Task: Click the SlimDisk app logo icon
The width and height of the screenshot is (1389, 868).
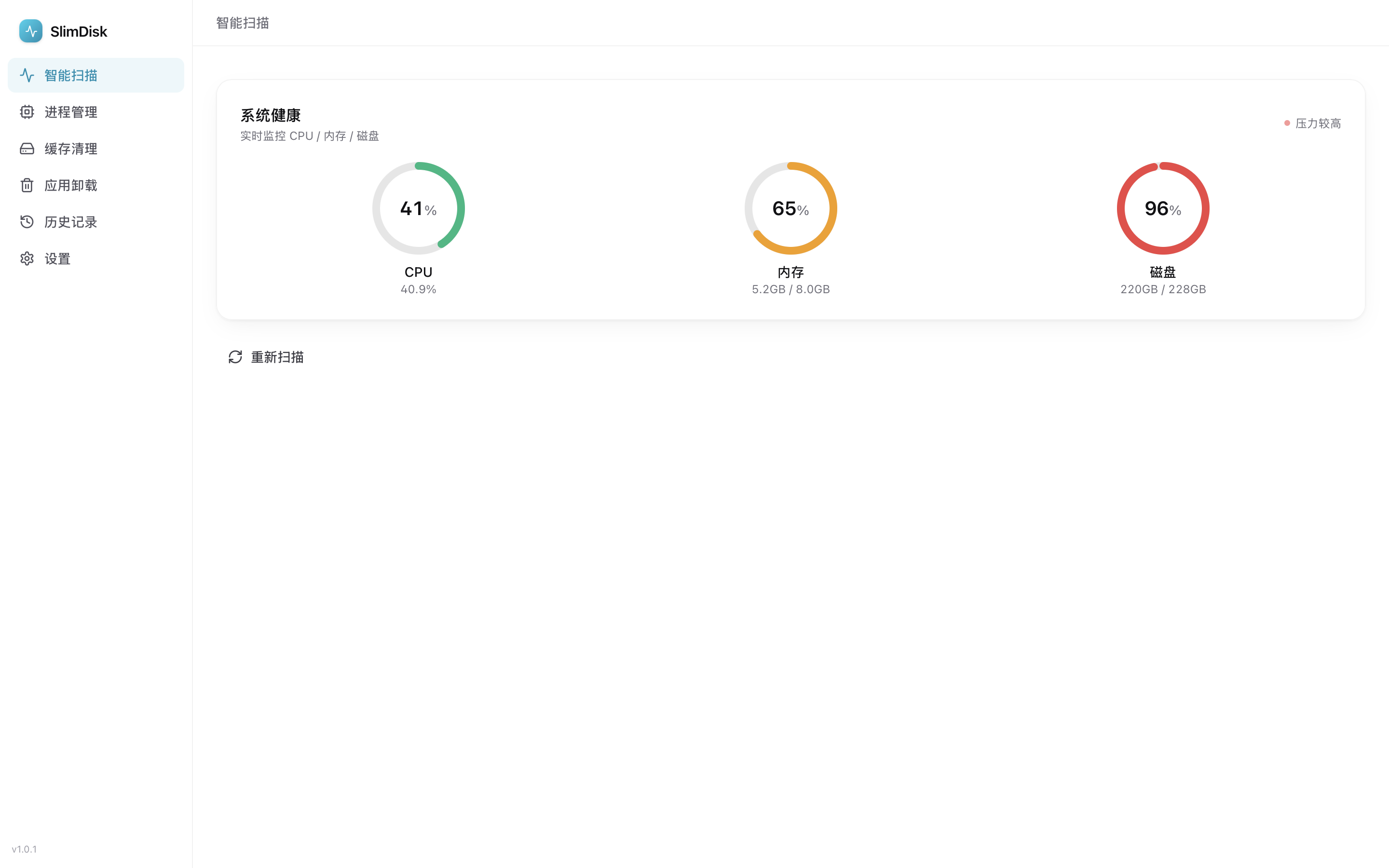Action: 30,31
